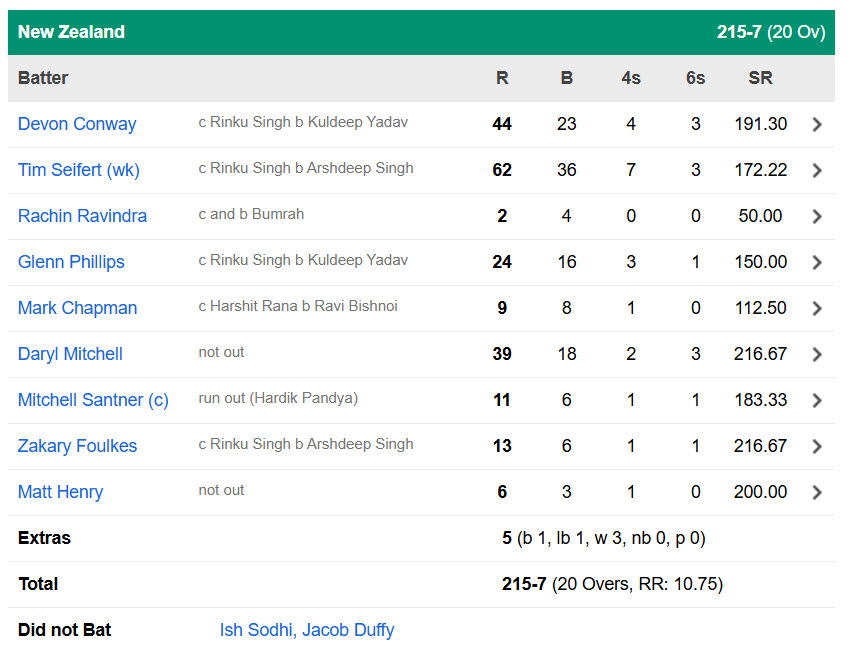Screen dimensions: 850x655
Task: Expand Daryl Mitchell's innings details arrow
Action: pos(817,354)
